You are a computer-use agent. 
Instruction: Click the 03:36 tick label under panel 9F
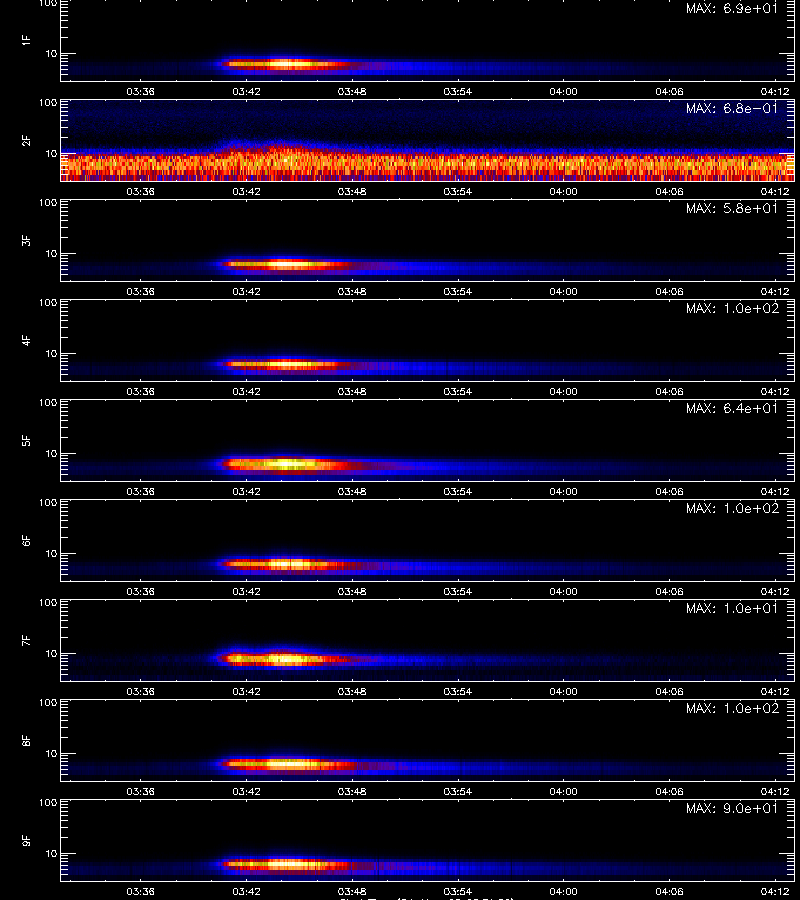[141, 891]
